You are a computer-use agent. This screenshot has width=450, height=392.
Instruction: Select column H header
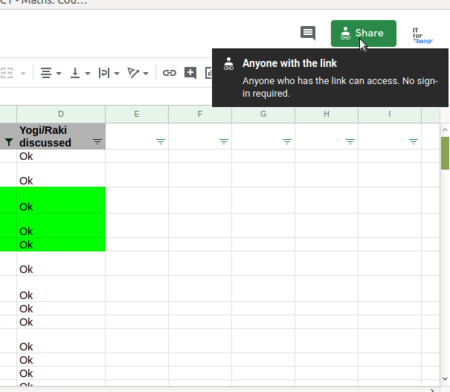point(326,114)
